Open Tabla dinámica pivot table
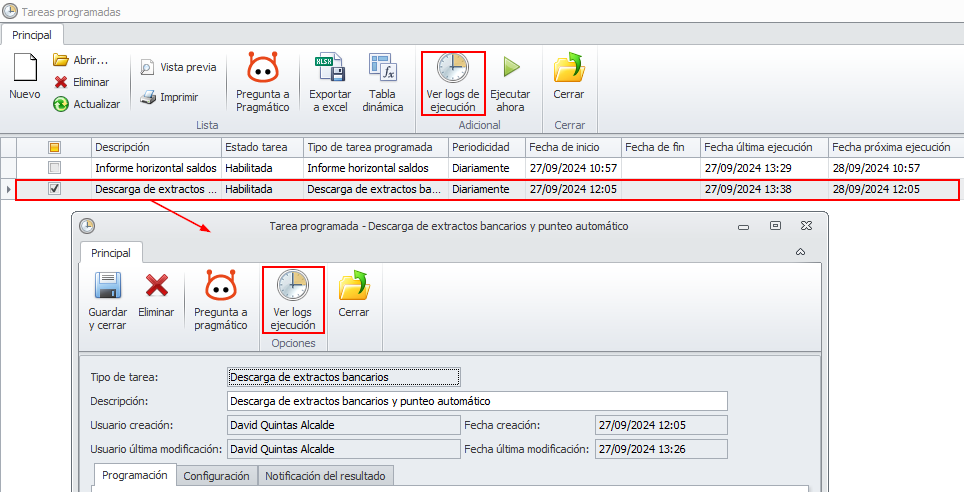Screen dimensions: 964x492 click(382, 82)
